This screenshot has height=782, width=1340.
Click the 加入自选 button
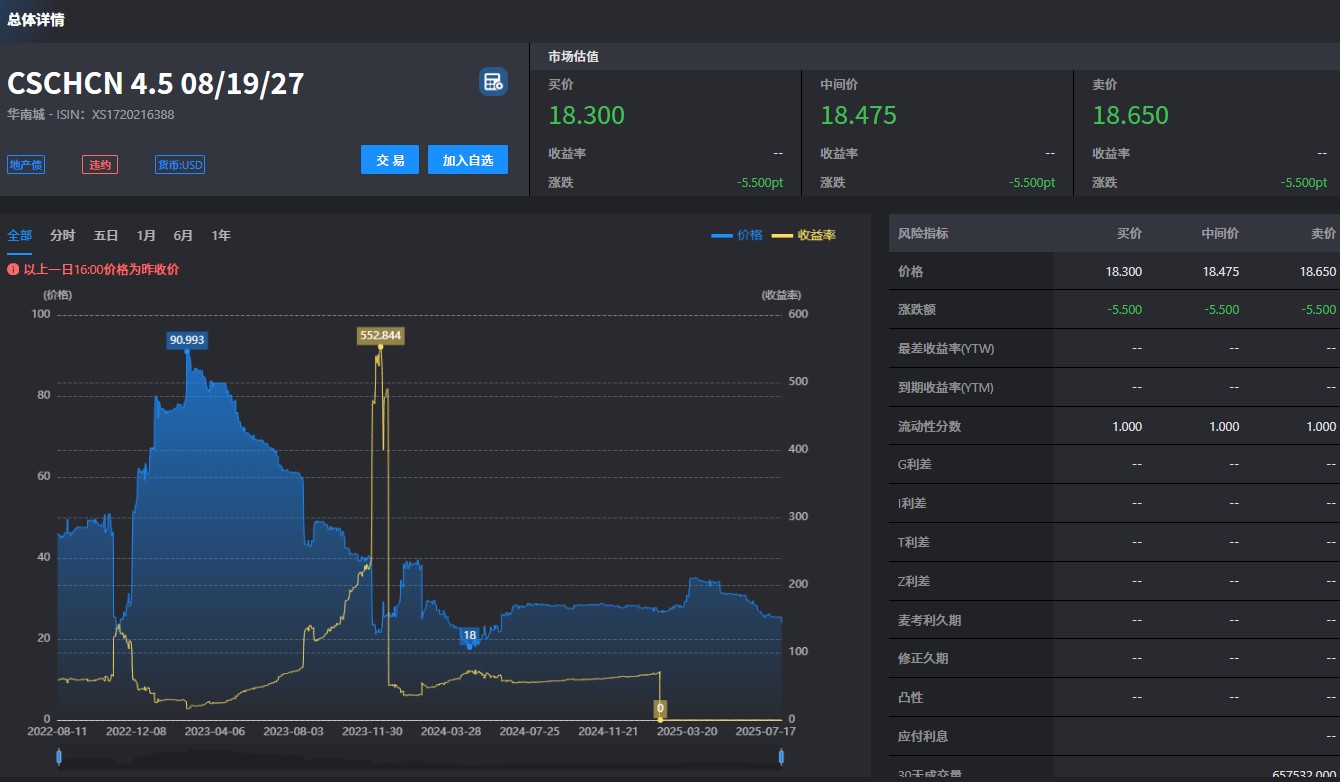[x=468, y=160]
